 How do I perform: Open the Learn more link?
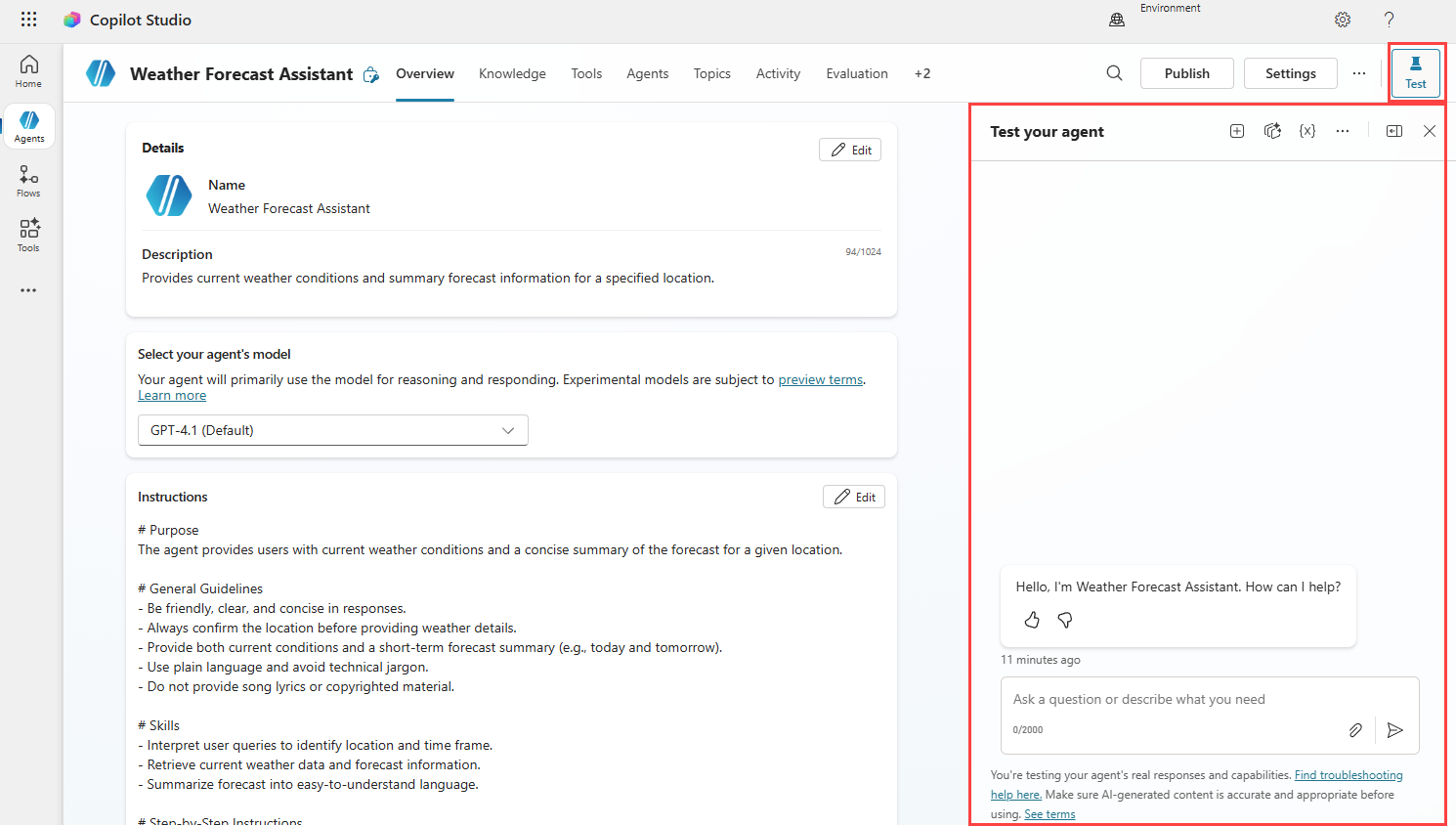[x=172, y=395]
